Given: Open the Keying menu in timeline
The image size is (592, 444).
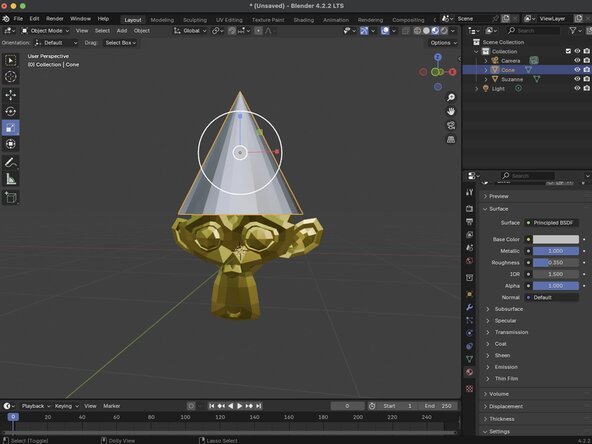Looking at the screenshot, I should 66,406.
